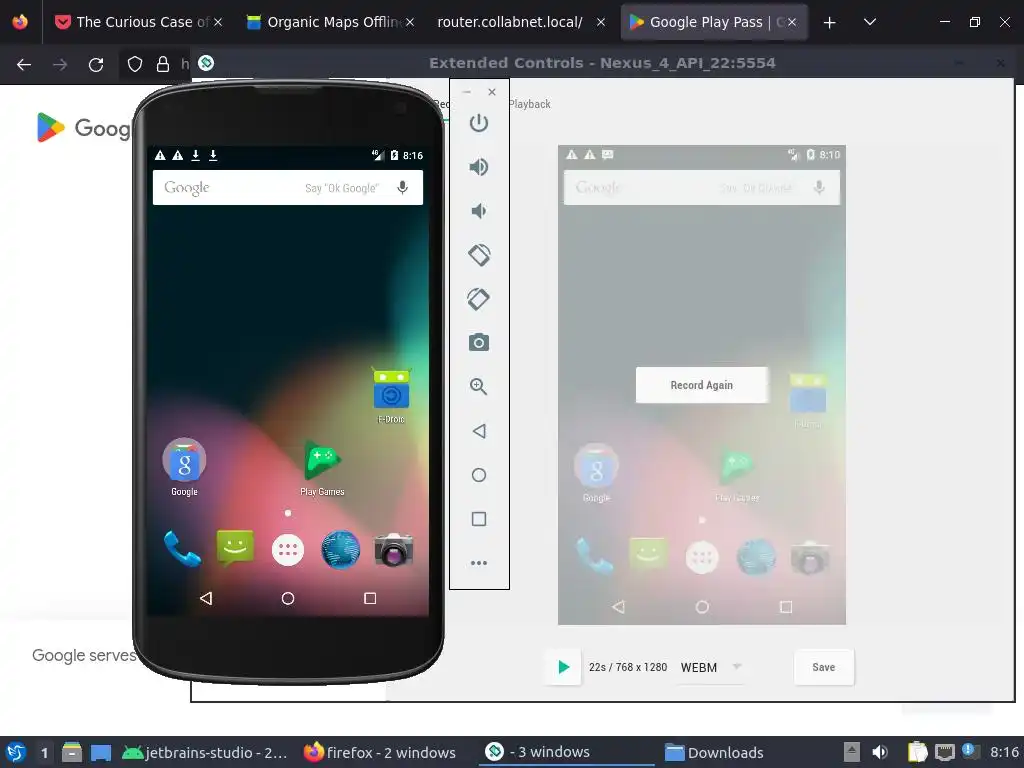Click the Home circle in the emulator sidebar

click(479, 475)
